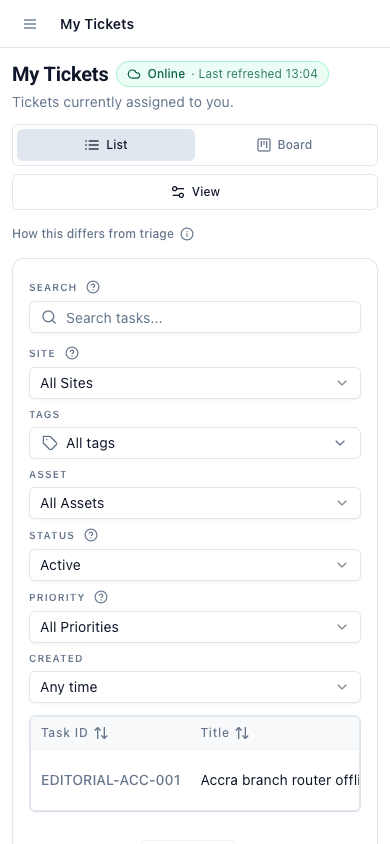Click the Search help question icon

[93, 287]
